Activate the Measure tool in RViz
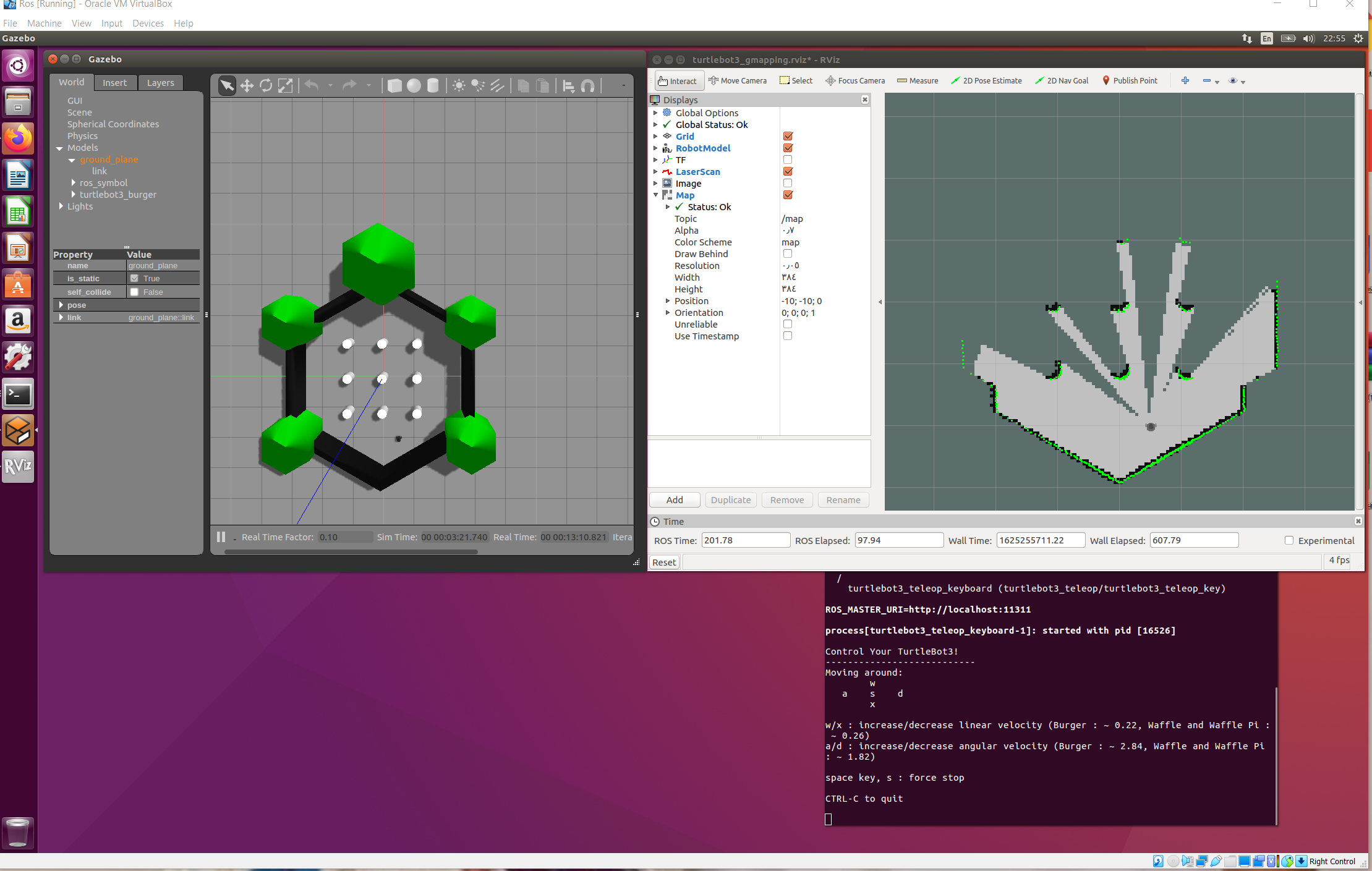 click(x=918, y=80)
